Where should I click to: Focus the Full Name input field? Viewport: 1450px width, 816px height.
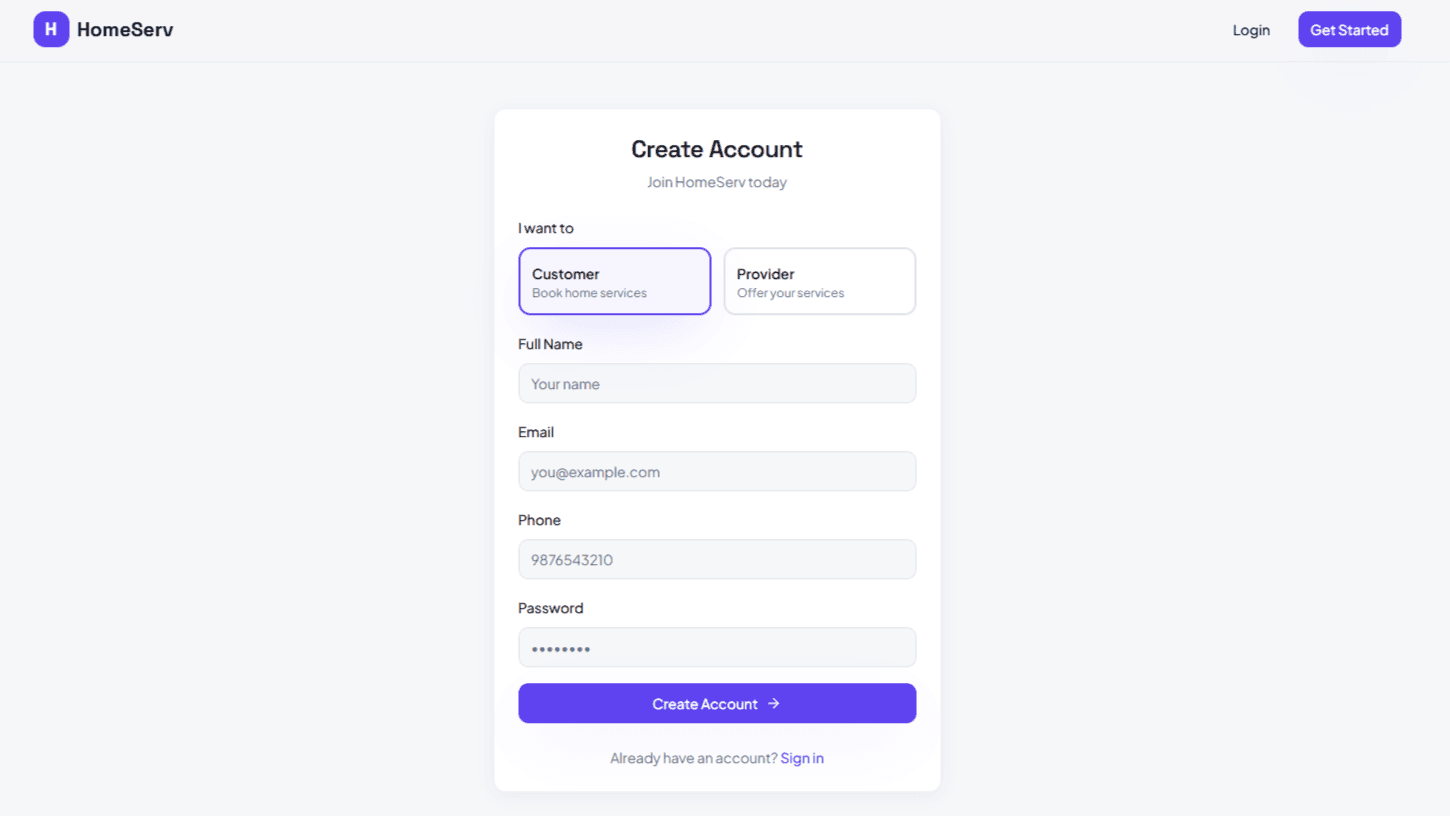click(x=716, y=383)
